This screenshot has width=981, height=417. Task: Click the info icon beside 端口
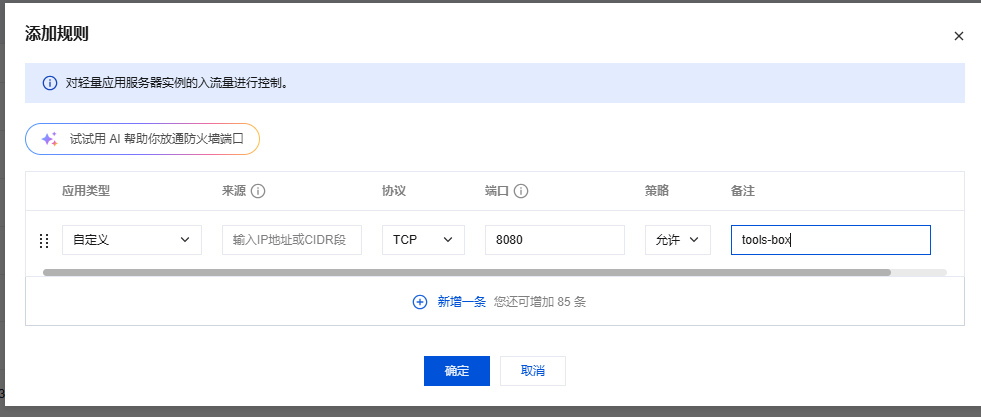pos(521,191)
